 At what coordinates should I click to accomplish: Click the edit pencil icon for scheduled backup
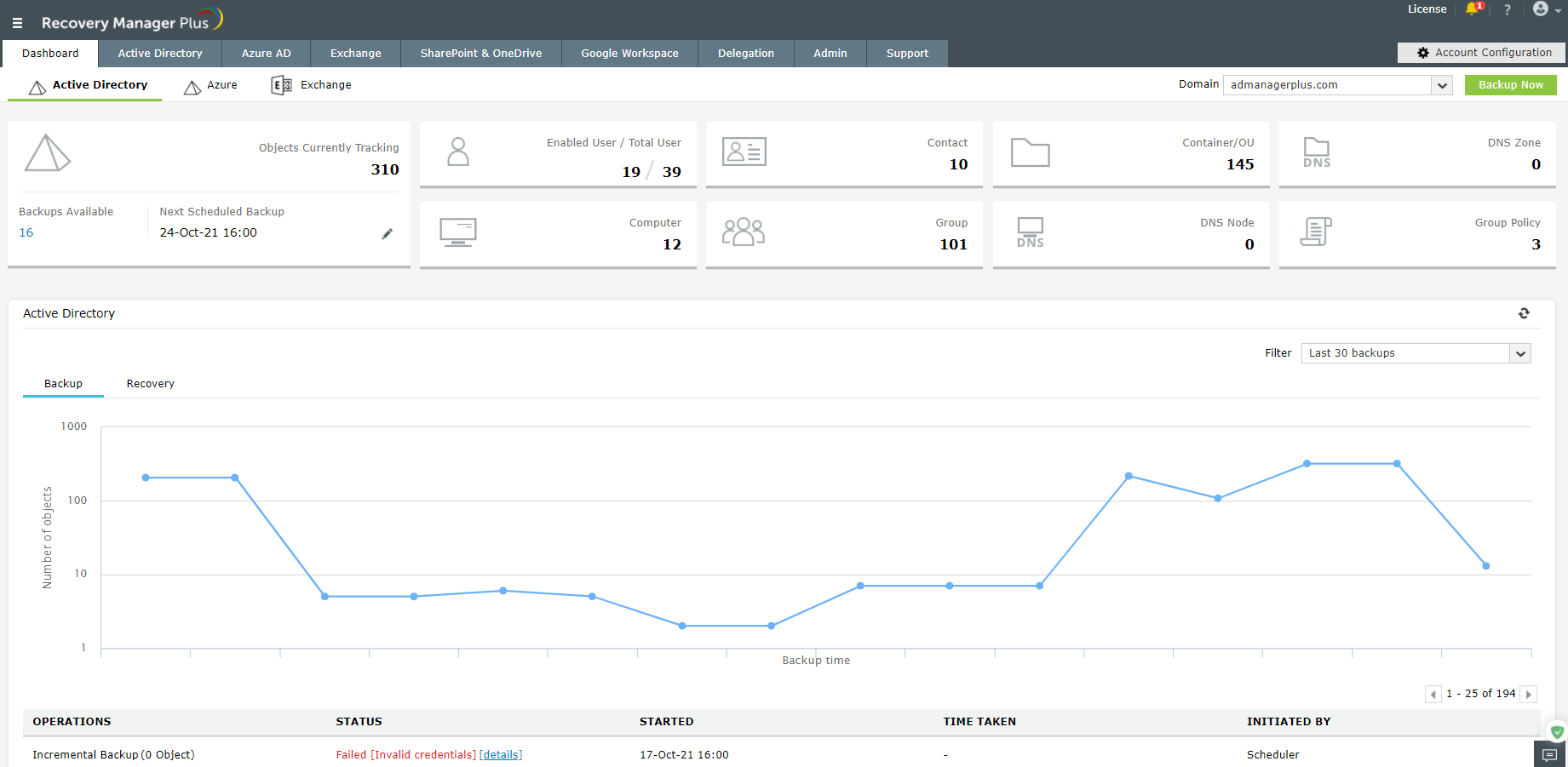388,233
